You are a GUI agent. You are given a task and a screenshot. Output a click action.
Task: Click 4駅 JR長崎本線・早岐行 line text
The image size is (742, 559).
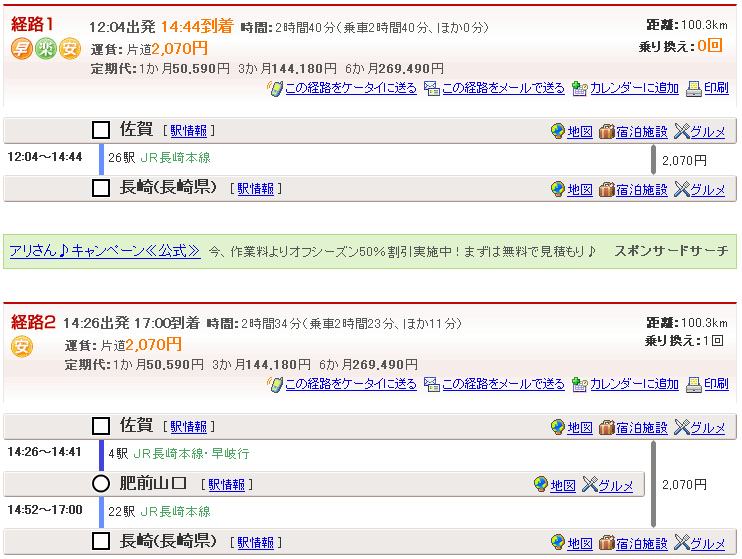tap(179, 453)
